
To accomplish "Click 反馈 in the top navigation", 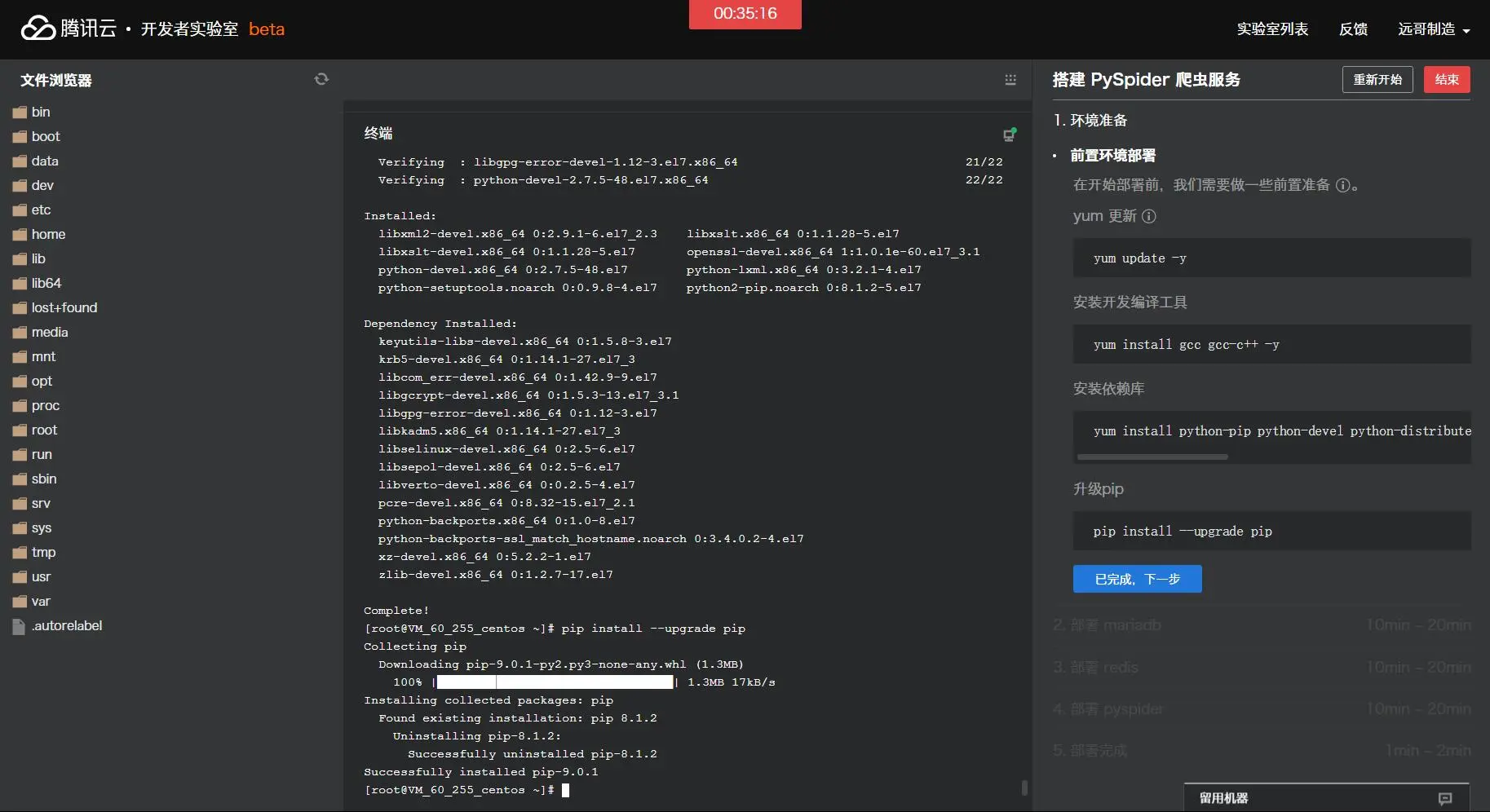I will point(1352,29).
